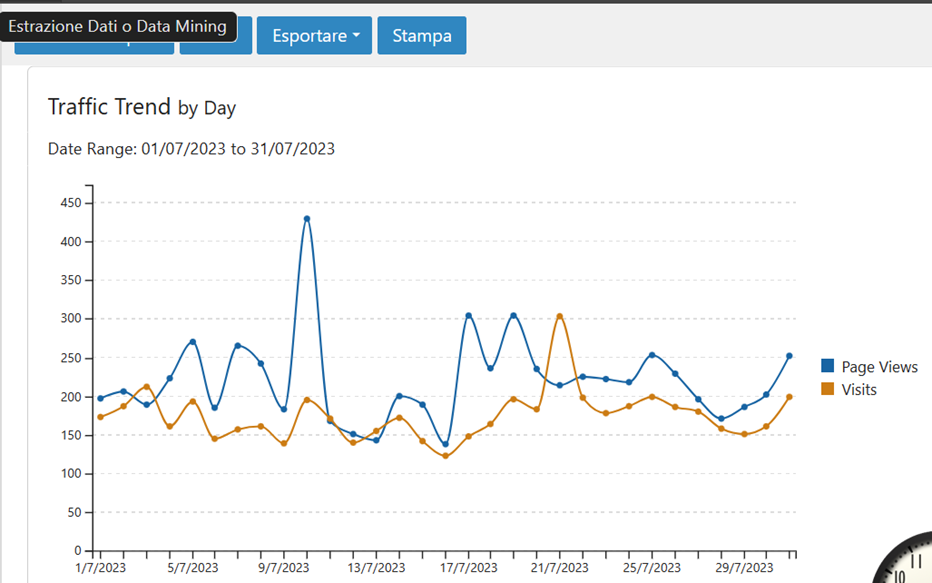Click the Stampa button
This screenshot has height=583, width=932.
point(422,36)
